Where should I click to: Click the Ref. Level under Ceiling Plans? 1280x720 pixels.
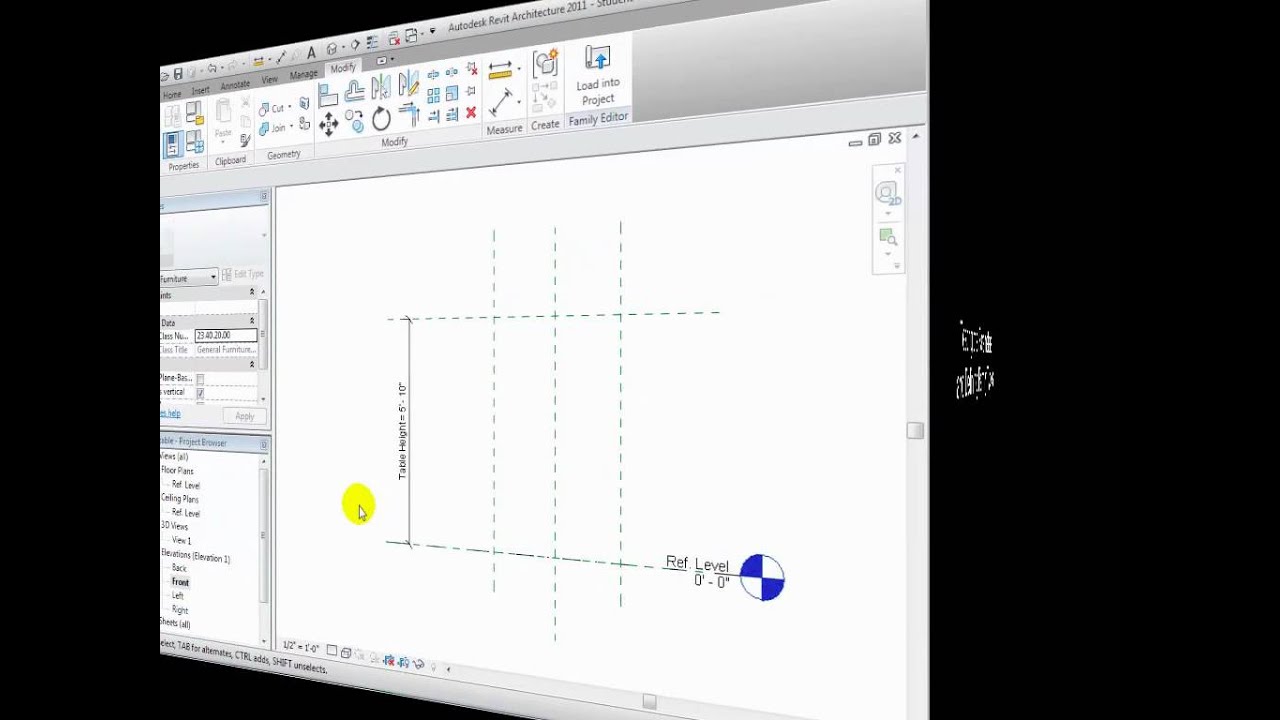coord(186,513)
